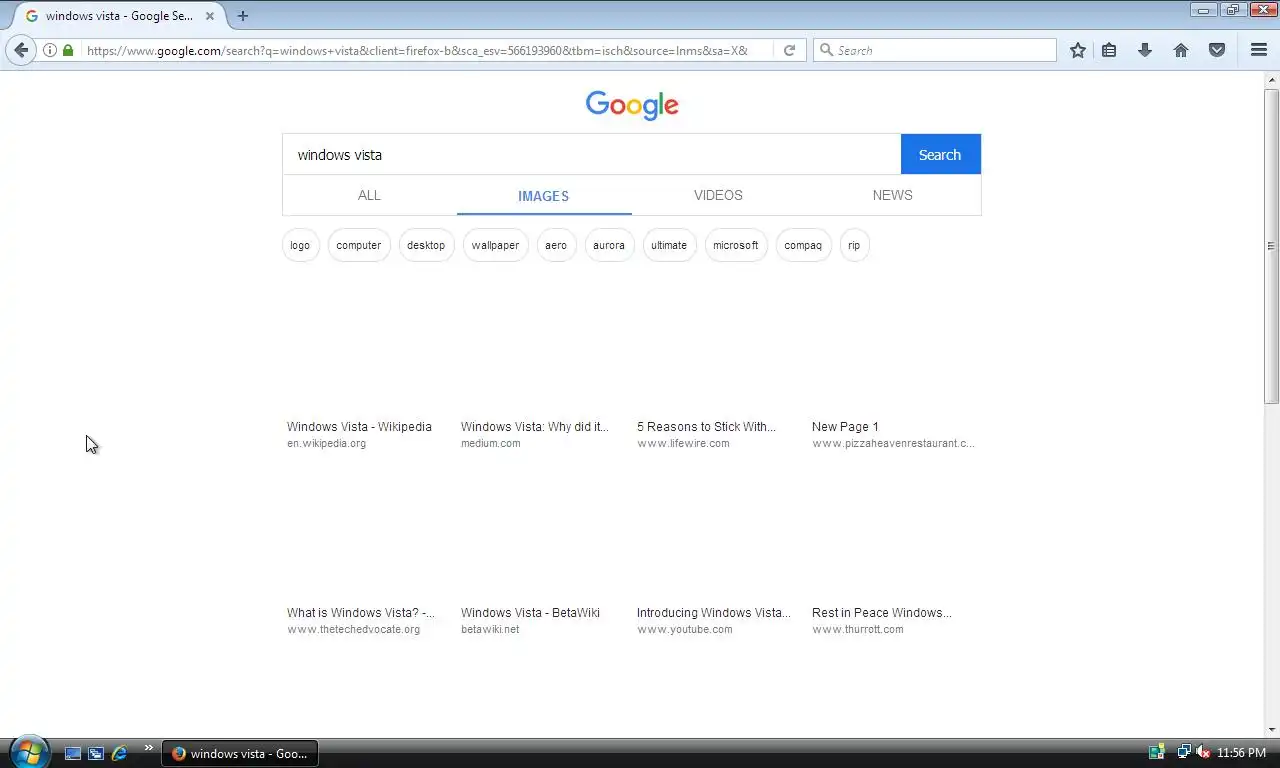Open Windows Vista: Why did it... result

click(535, 427)
